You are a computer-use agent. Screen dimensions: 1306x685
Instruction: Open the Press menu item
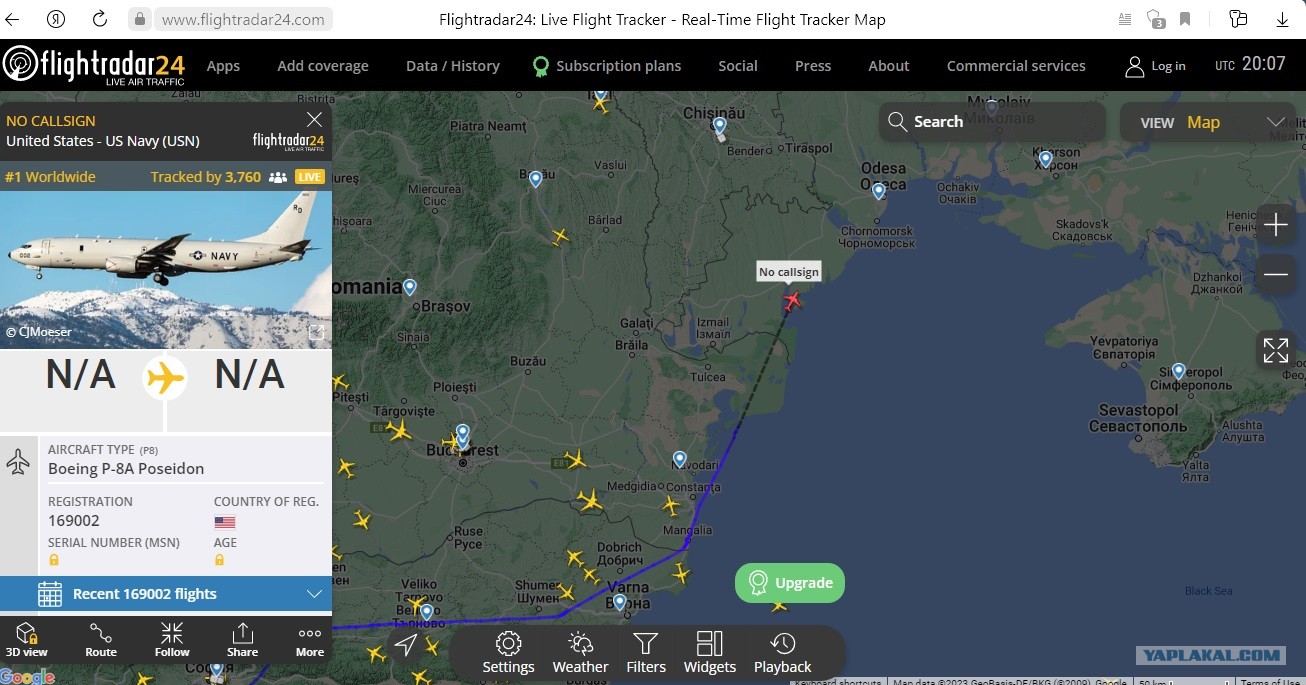[x=813, y=66]
